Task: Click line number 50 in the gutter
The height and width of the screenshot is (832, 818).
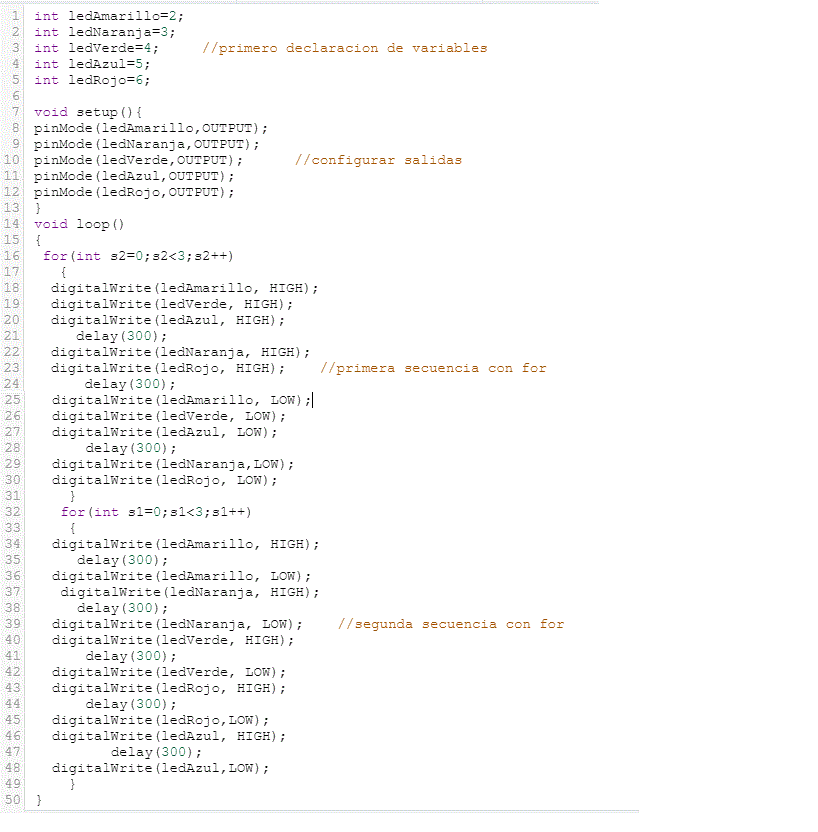Action: [12, 800]
